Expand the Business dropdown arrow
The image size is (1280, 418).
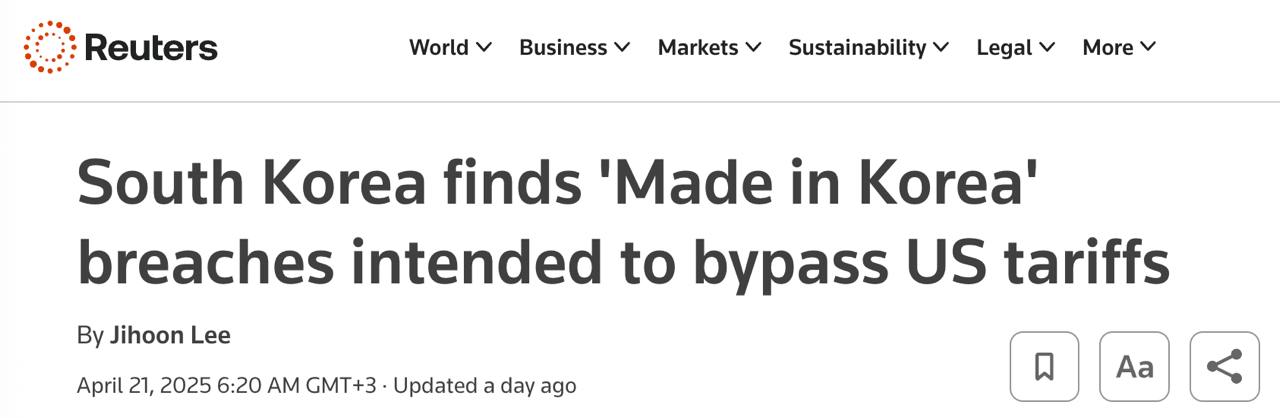pyautogui.click(x=622, y=47)
